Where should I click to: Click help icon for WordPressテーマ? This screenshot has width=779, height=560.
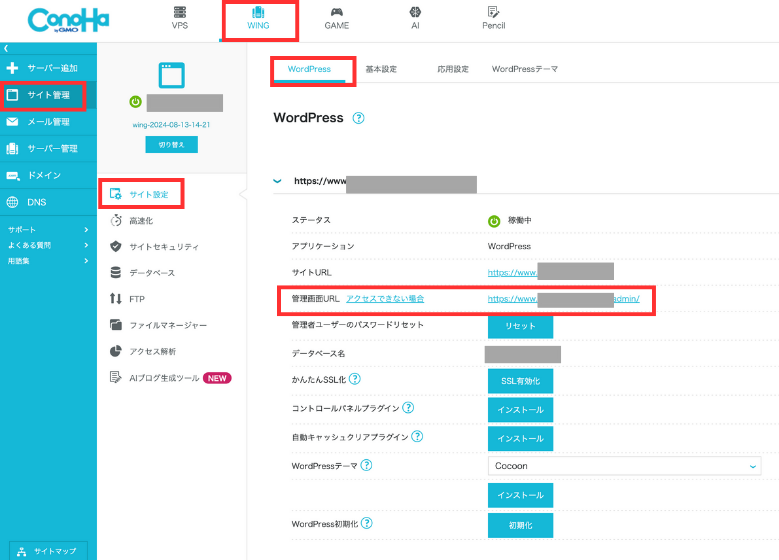point(366,466)
